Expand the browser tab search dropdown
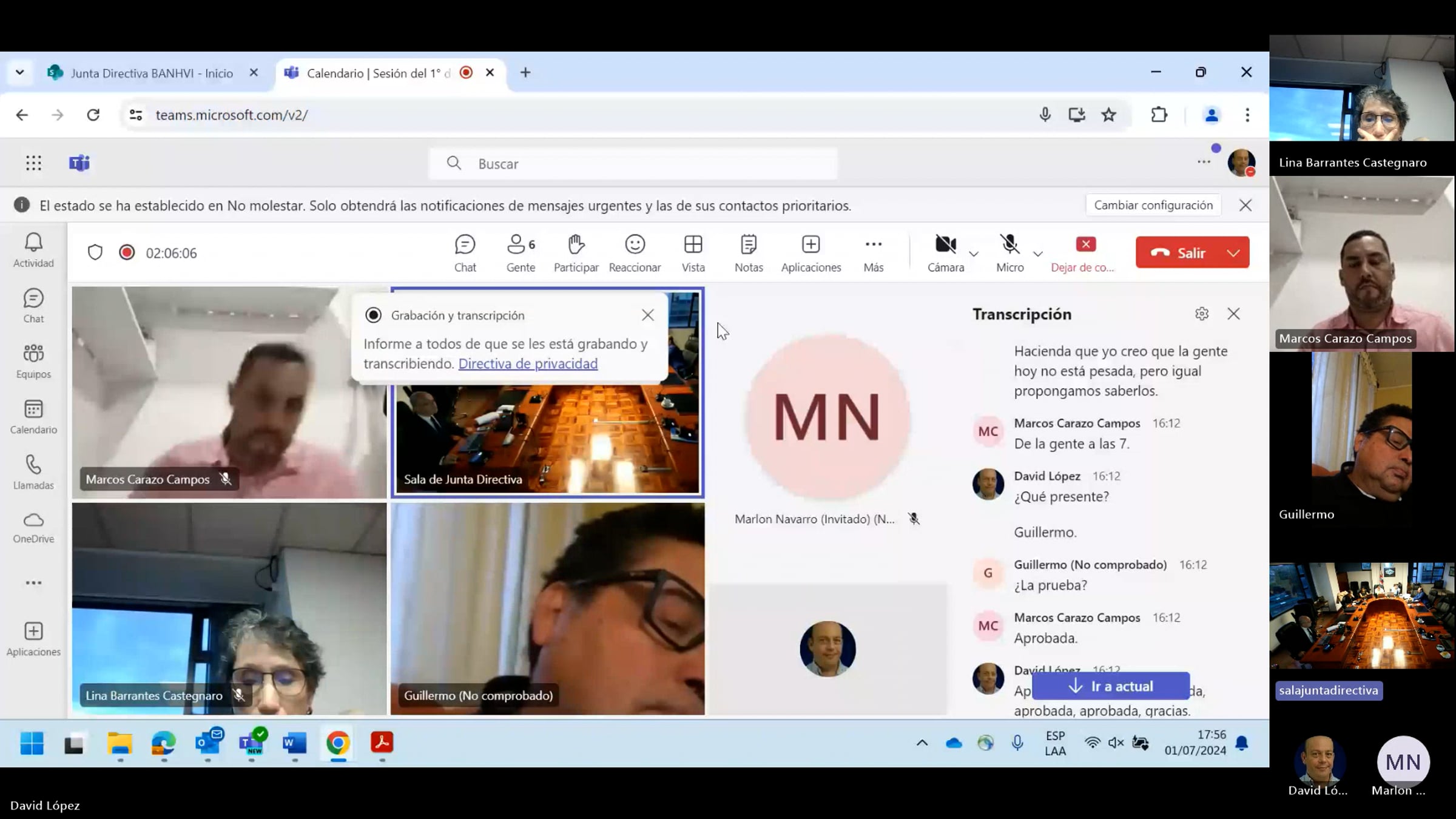The image size is (1456, 819). (19, 73)
